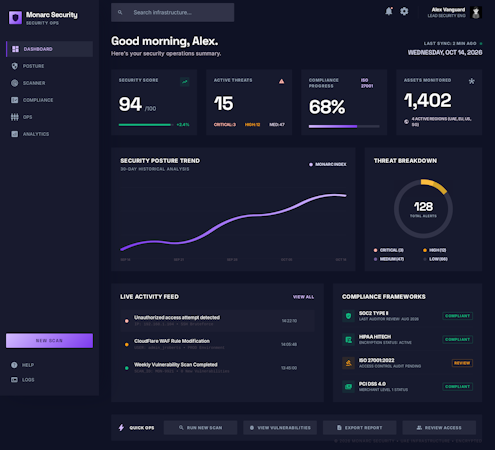Start a scan with New Scan button

pyautogui.click(x=49, y=341)
